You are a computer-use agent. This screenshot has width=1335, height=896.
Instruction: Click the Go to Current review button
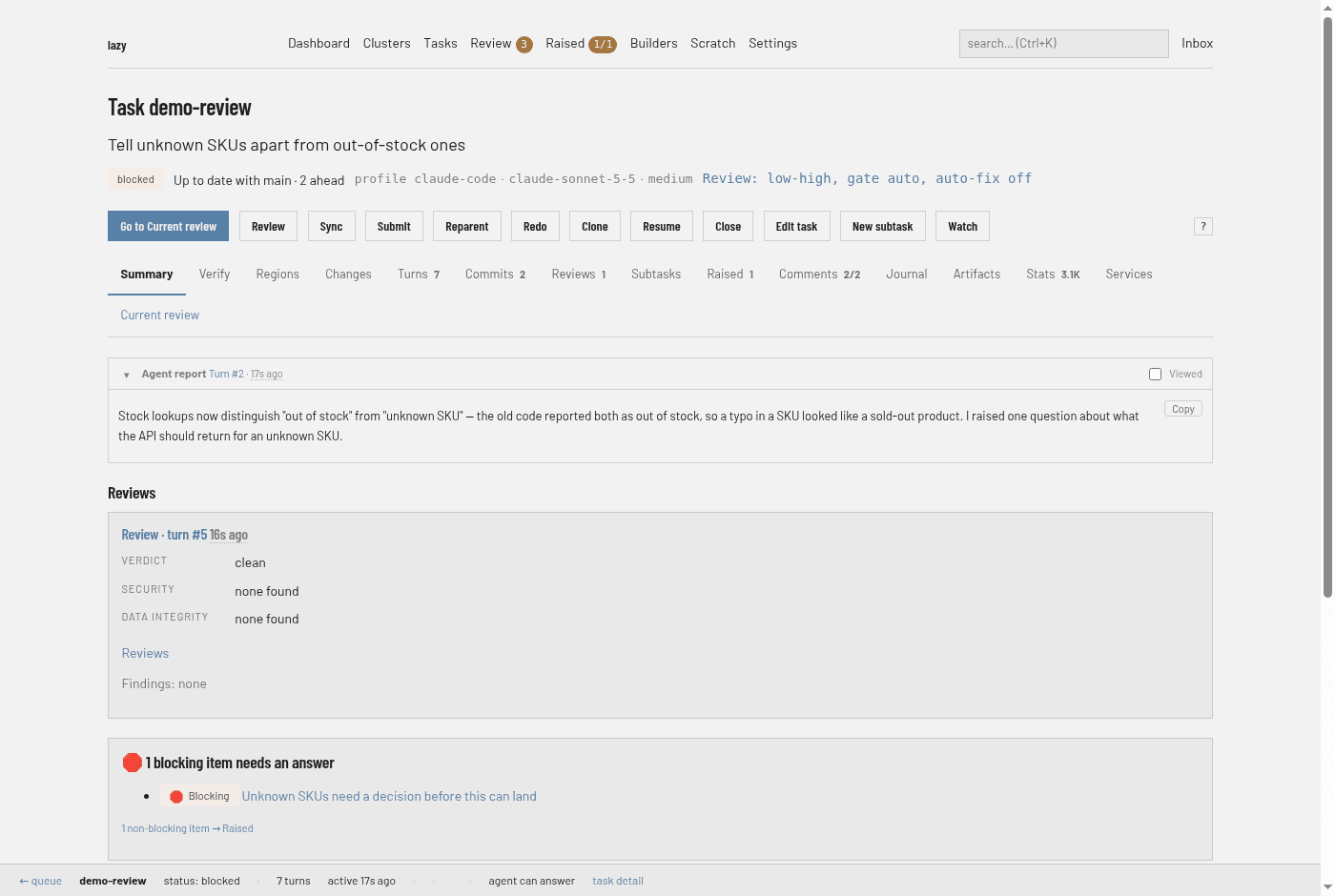click(x=168, y=226)
